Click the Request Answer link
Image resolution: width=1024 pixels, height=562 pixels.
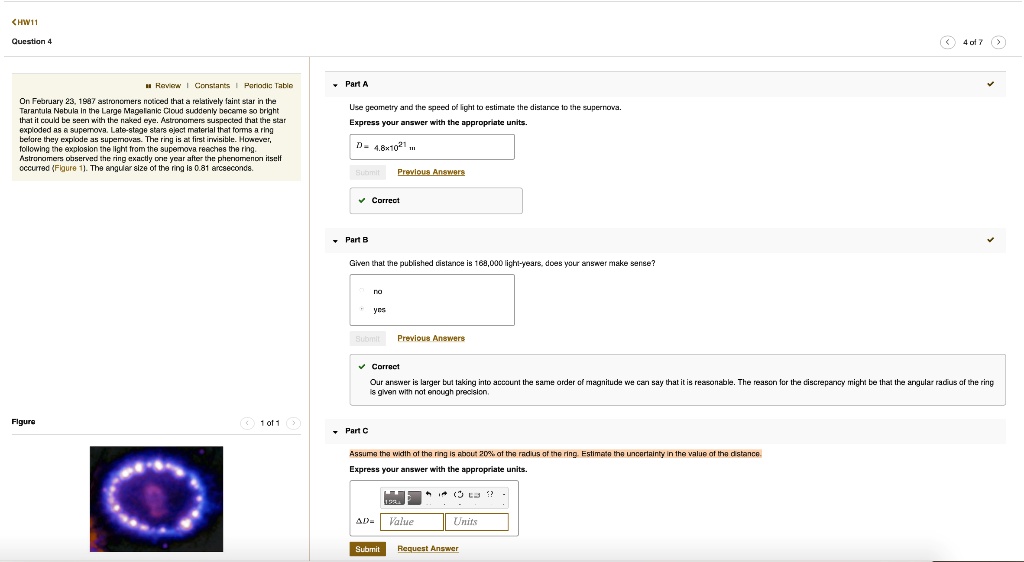point(427,549)
